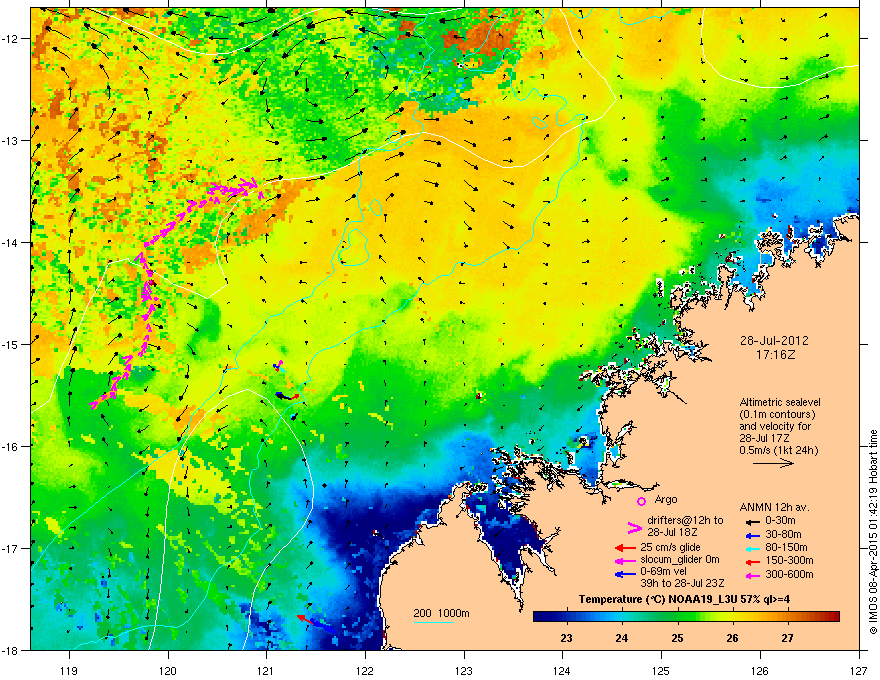This screenshot has height=680, width=880.
Task: Click the '150-300m' depth label
Action: click(x=789, y=560)
